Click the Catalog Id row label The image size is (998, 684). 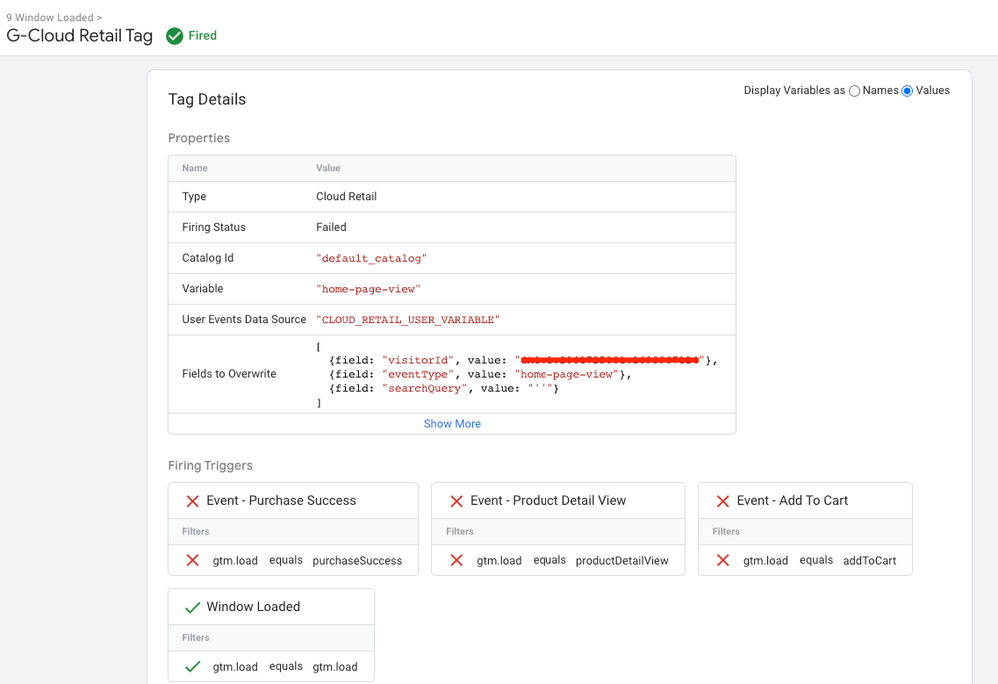pos(207,258)
